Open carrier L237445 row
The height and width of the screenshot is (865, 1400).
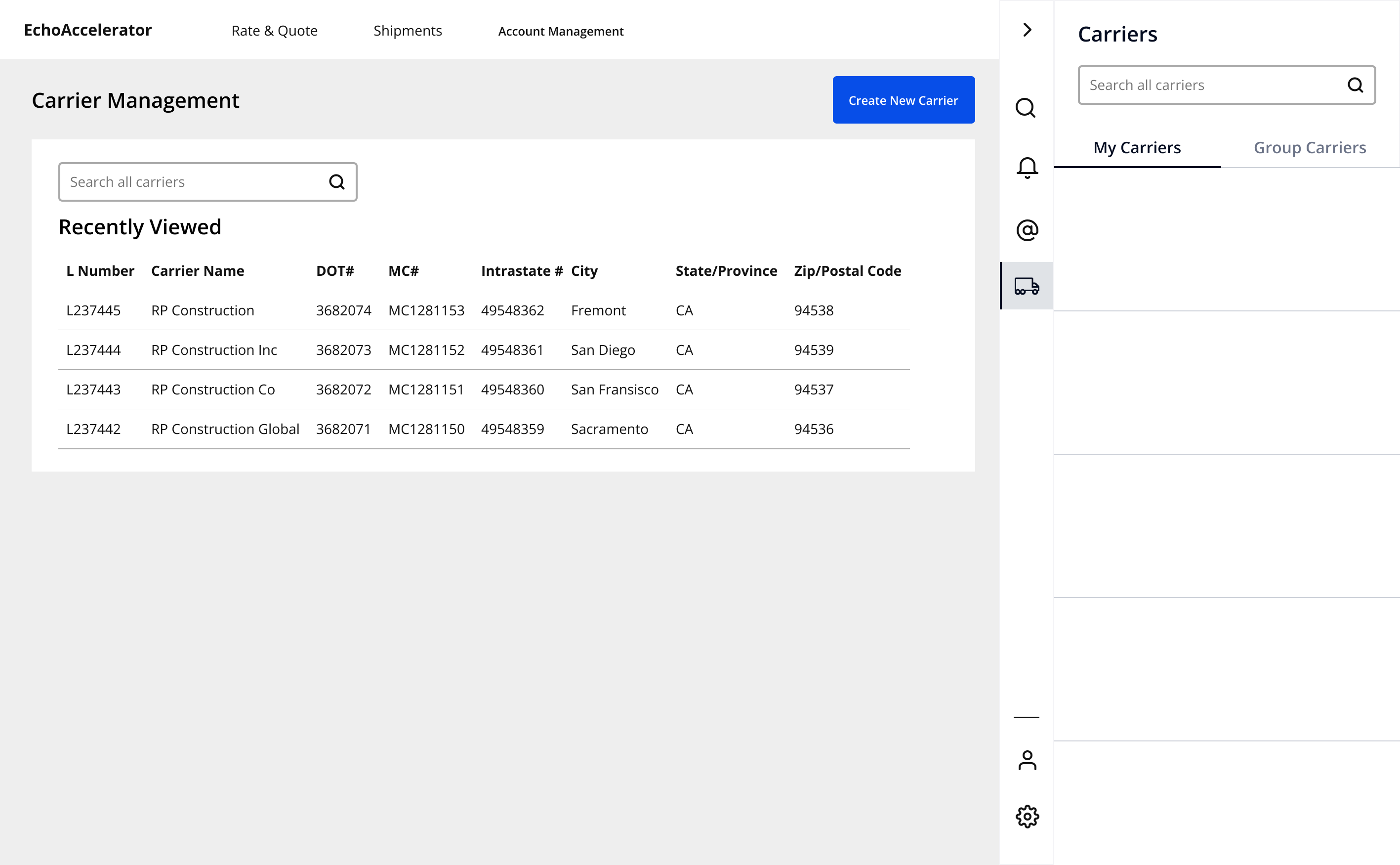click(x=484, y=310)
